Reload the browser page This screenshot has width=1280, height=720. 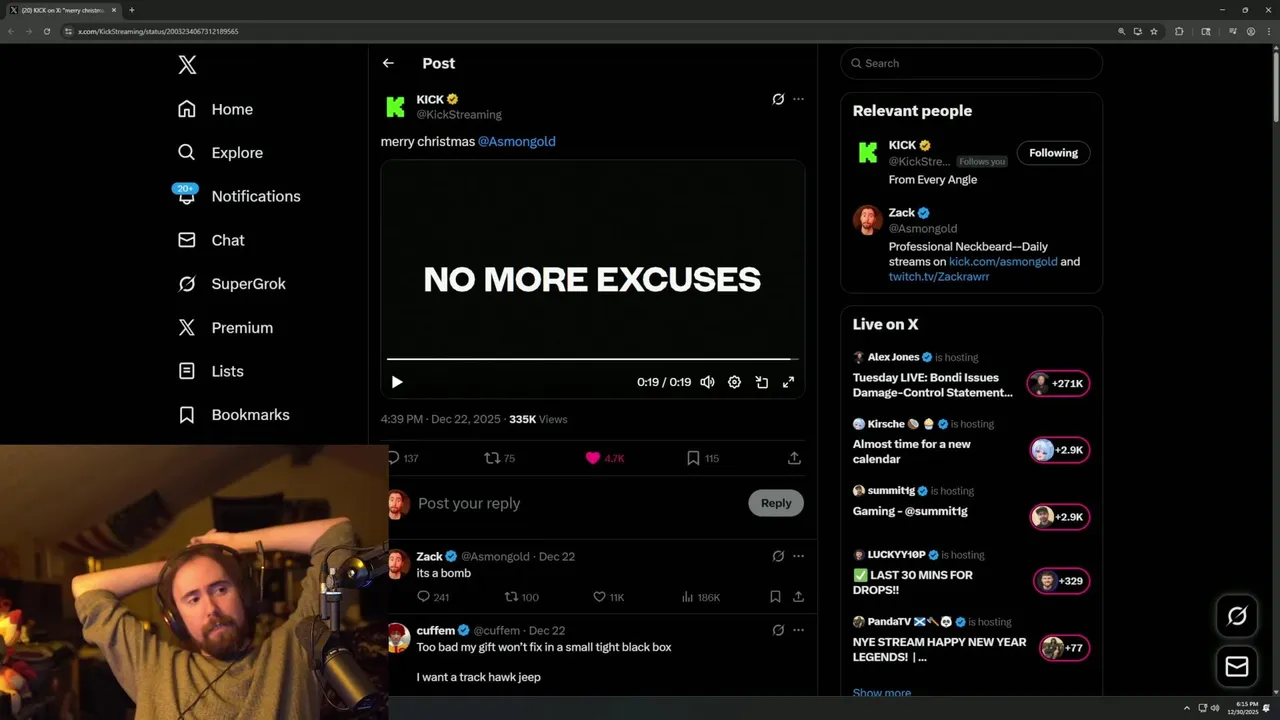tap(46, 31)
